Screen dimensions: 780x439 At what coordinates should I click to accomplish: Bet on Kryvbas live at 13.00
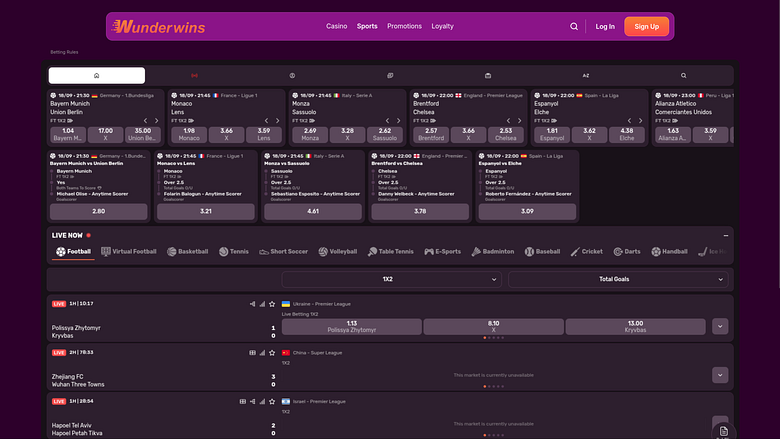click(635, 327)
